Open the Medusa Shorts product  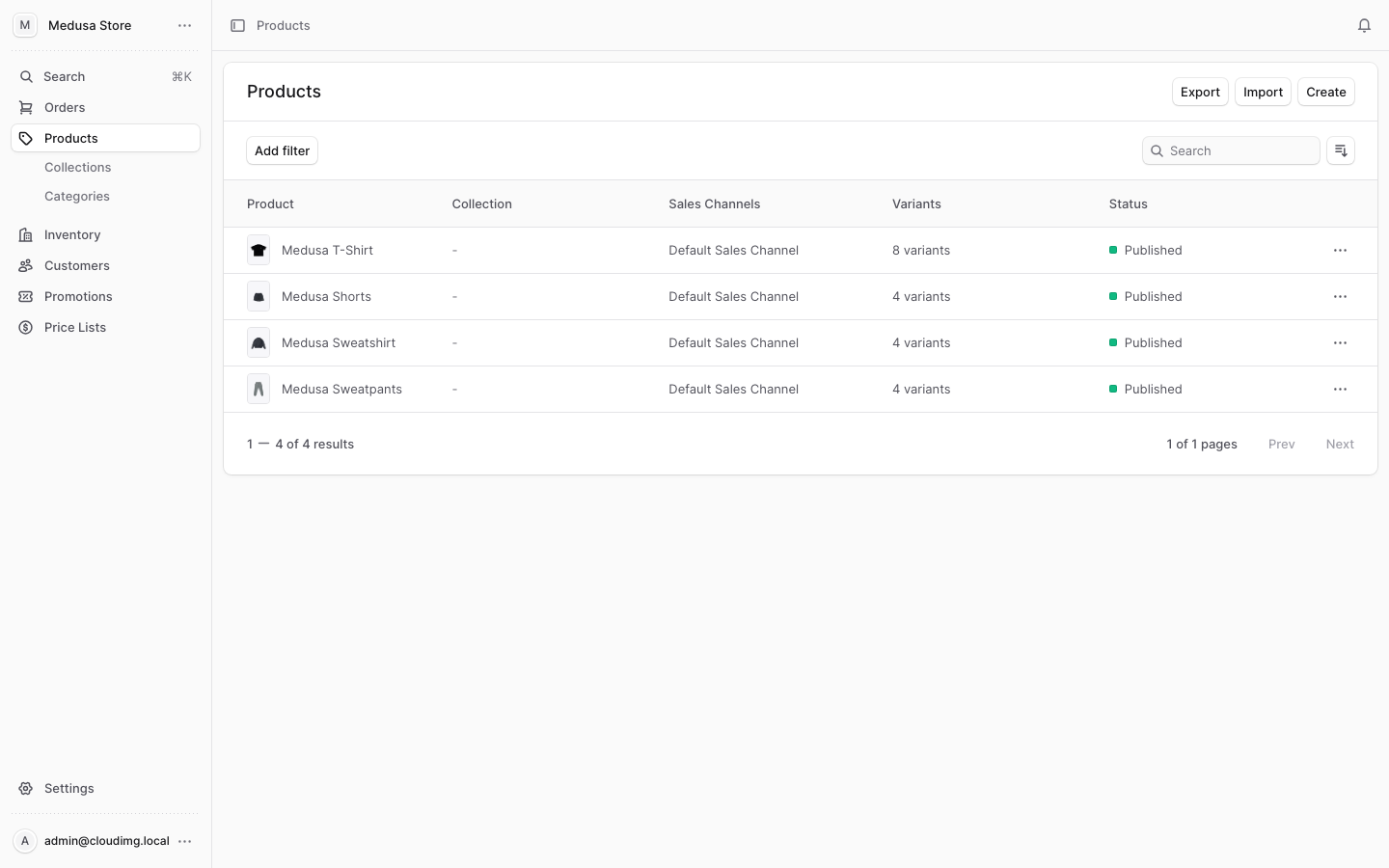click(326, 296)
